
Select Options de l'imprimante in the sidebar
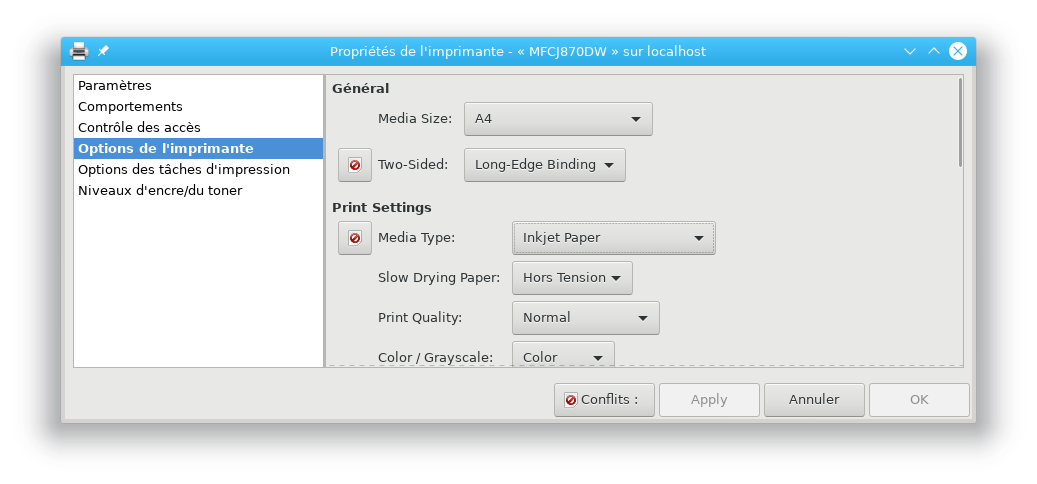click(198, 148)
